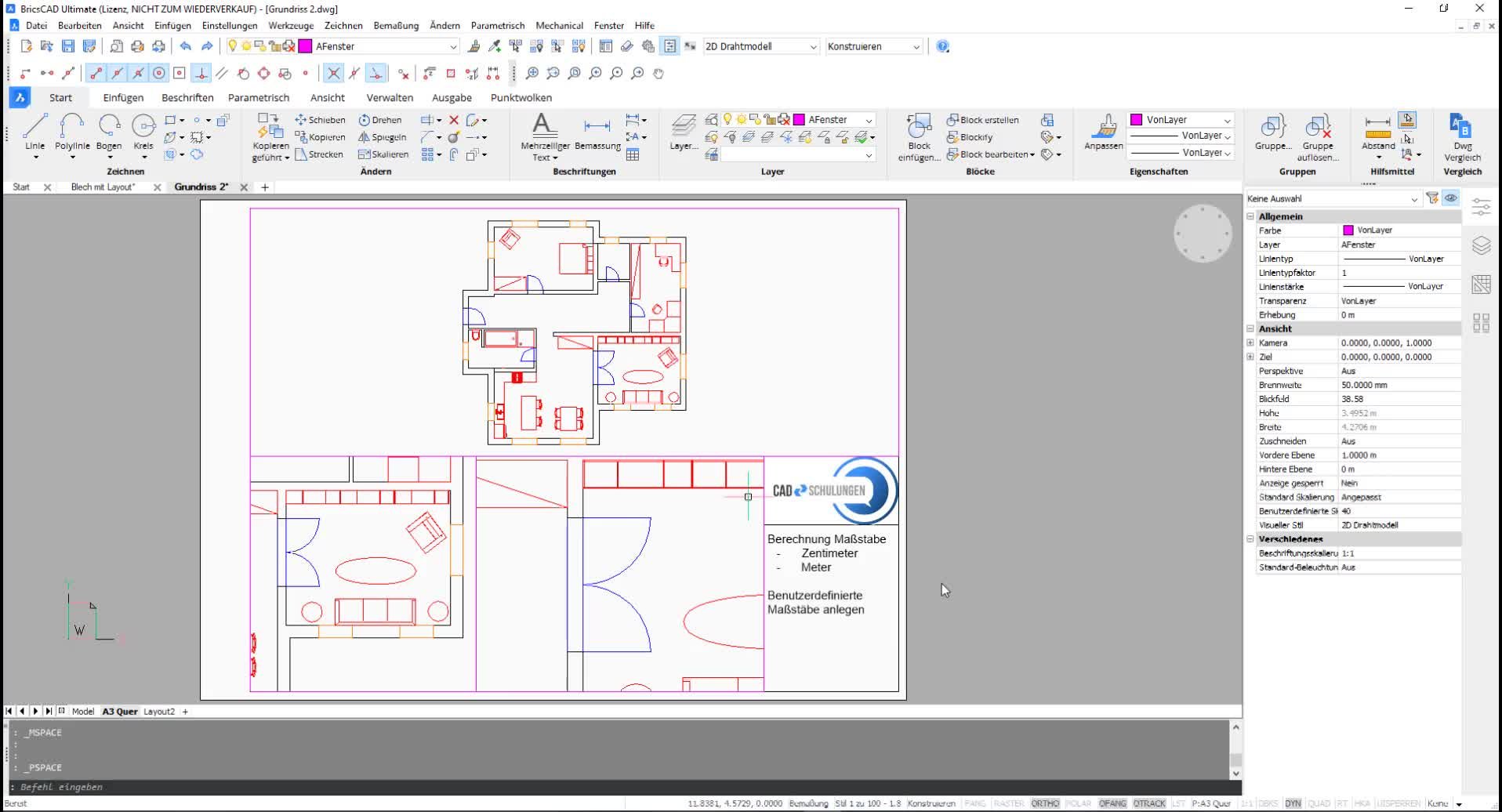This screenshot has height=812, width=1502.
Task: Expand the Kamera property
Action: pos(1250,343)
